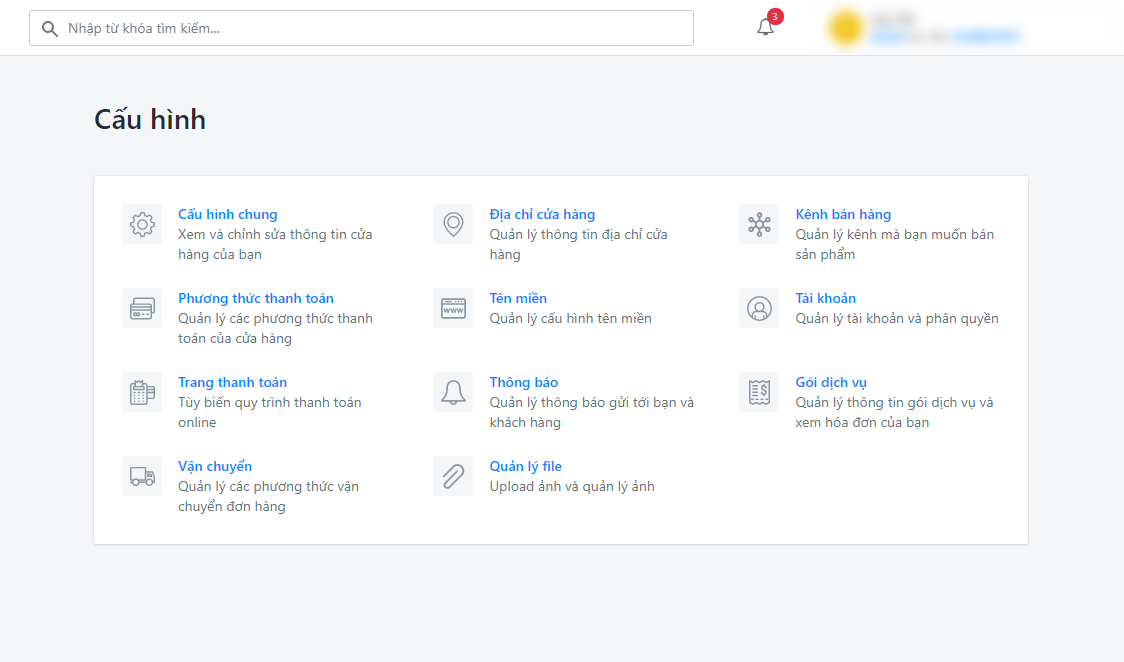This screenshot has height=662, width=1124.
Task: Click the checkout list icon for Trang thanh toán
Action: [141, 392]
